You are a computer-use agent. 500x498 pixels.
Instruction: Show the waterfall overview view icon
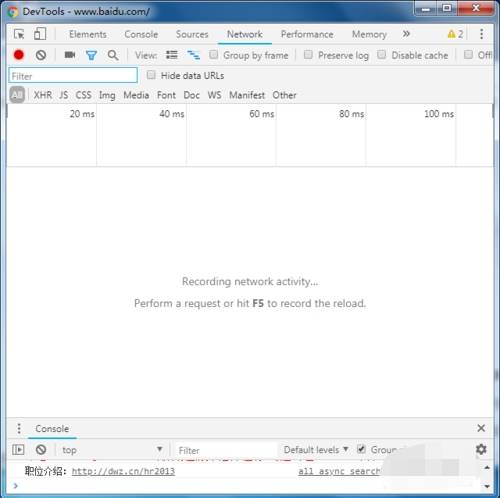tap(193, 55)
